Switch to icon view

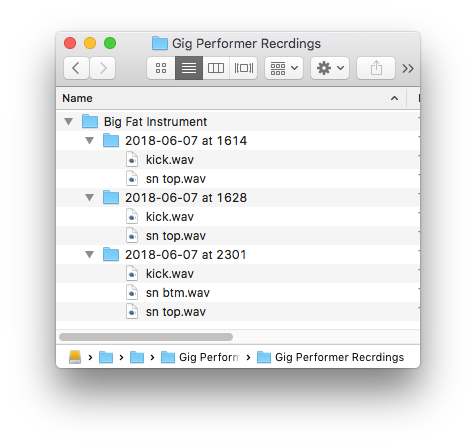pos(161,68)
